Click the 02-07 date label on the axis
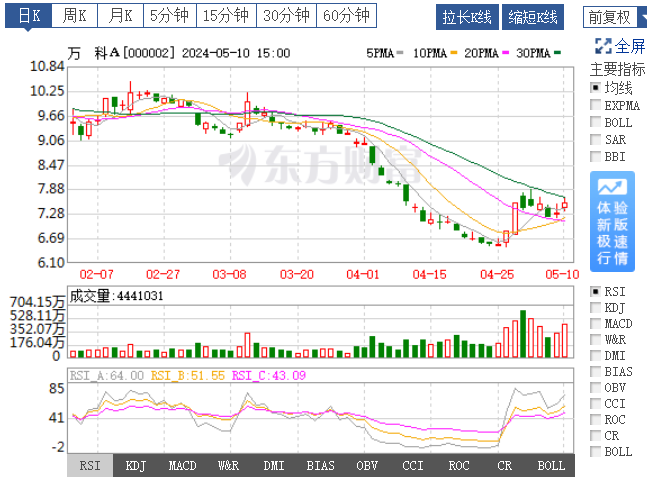 [97, 274]
